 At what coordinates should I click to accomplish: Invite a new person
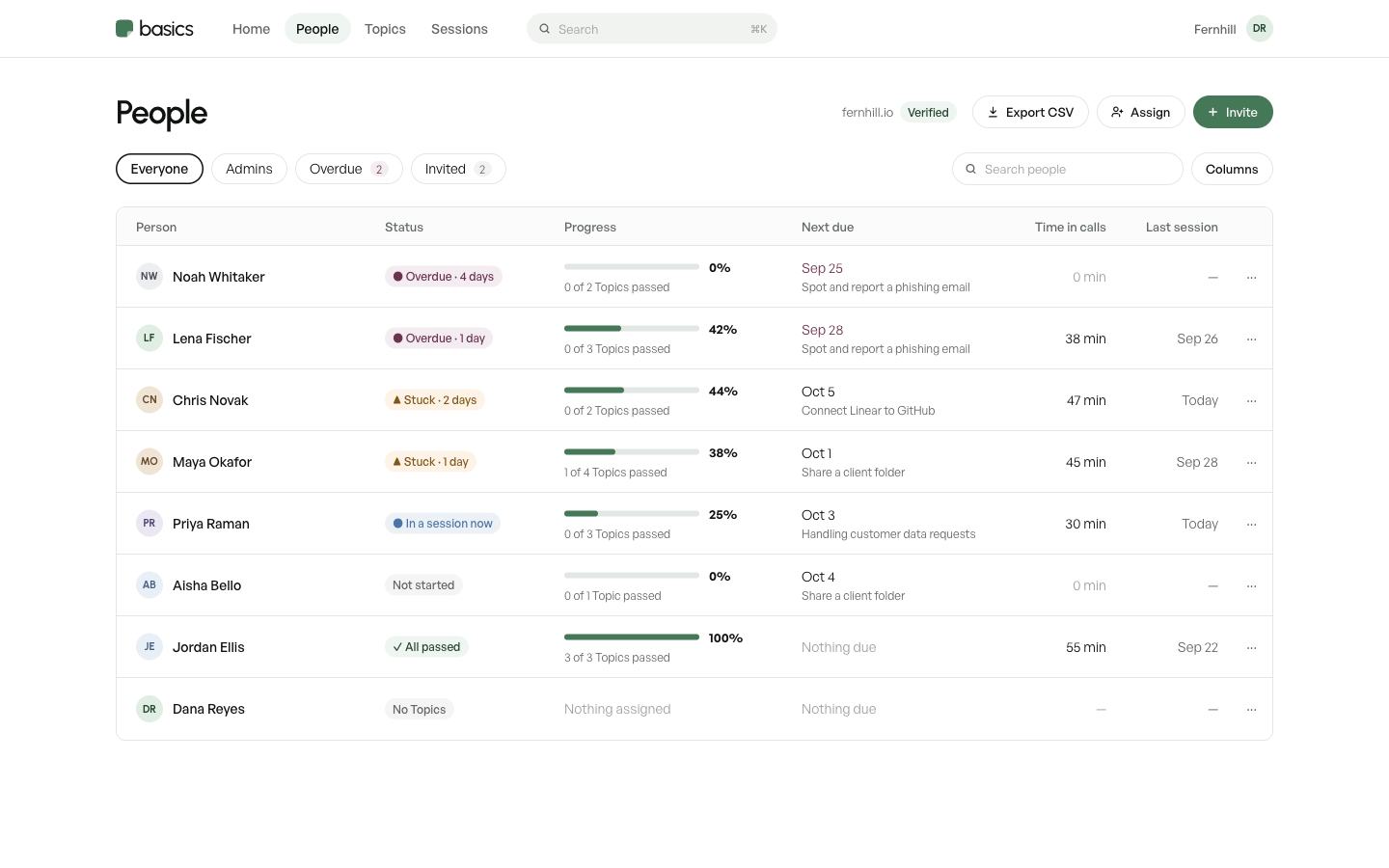(1233, 112)
